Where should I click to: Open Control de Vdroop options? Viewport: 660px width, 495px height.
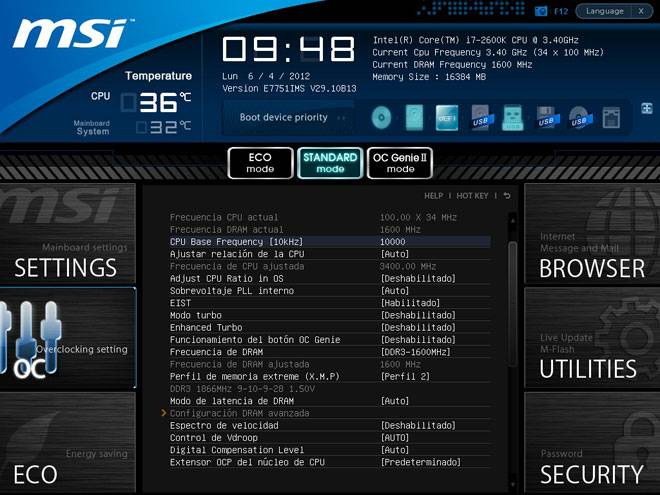coord(330,438)
